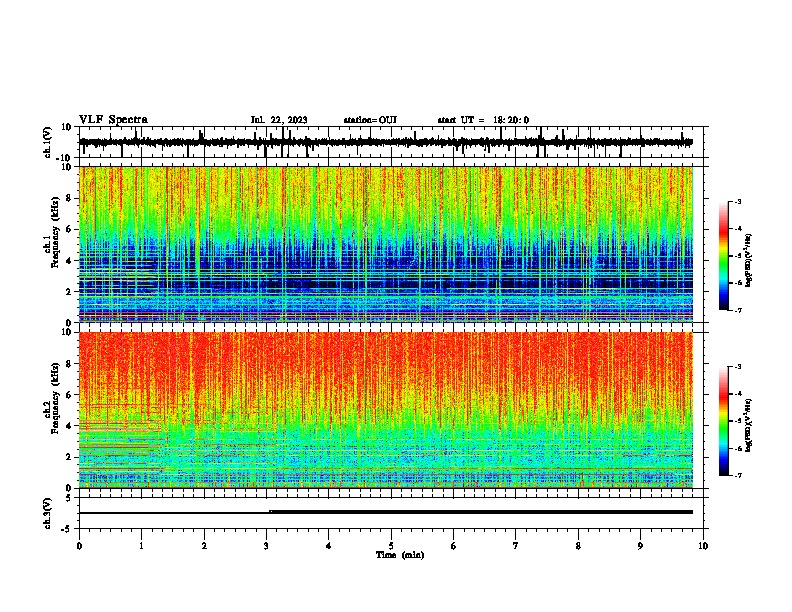Select the "start UT = 18:20:0" text
Viewport: 792px width, 612px height.
[x=483, y=120]
